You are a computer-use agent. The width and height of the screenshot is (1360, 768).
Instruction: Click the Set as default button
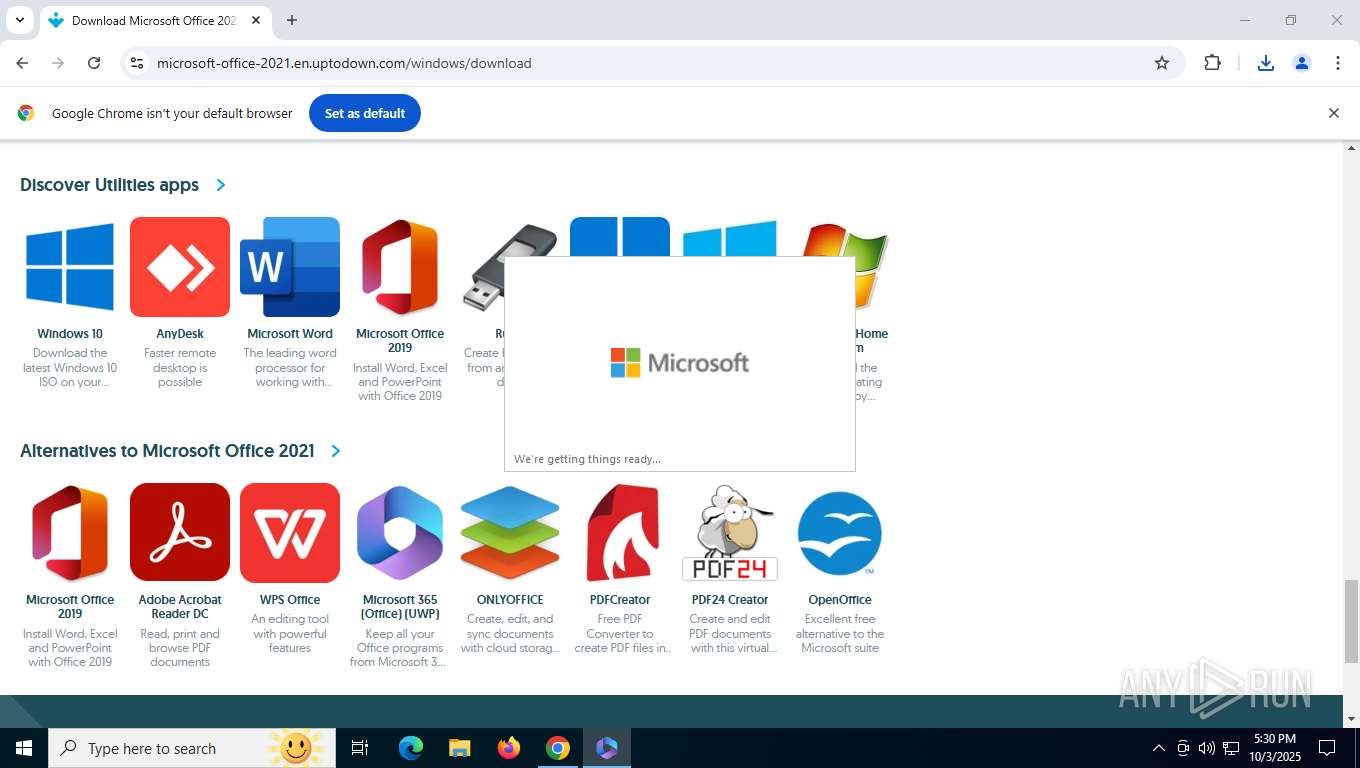click(365, 113)
